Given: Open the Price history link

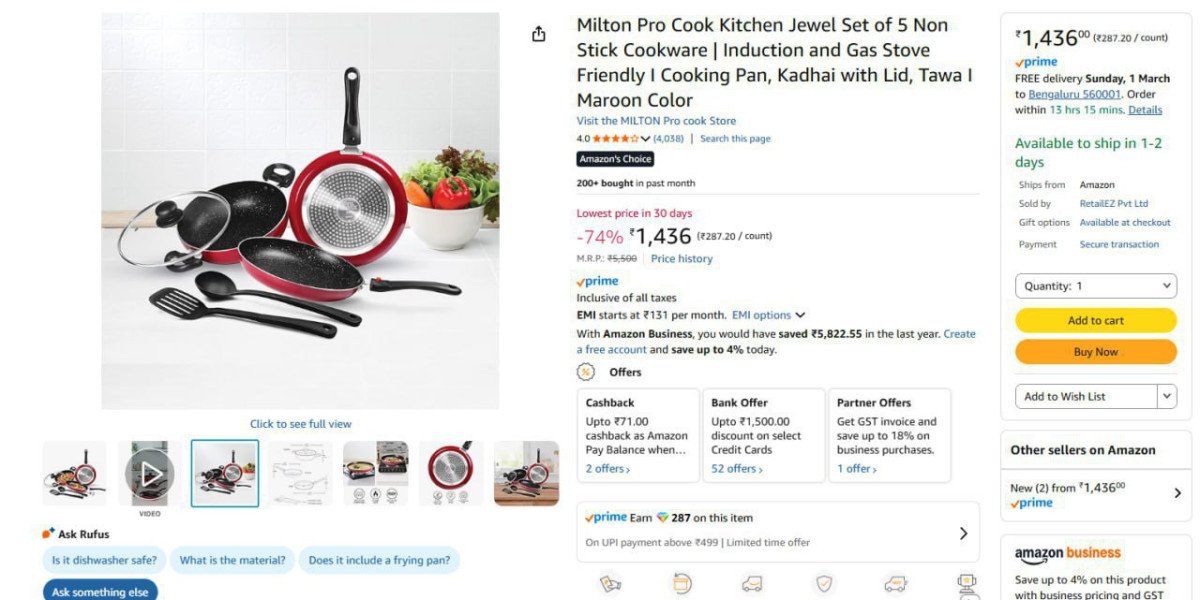Looking at the screenshot, I should point(681,259).
